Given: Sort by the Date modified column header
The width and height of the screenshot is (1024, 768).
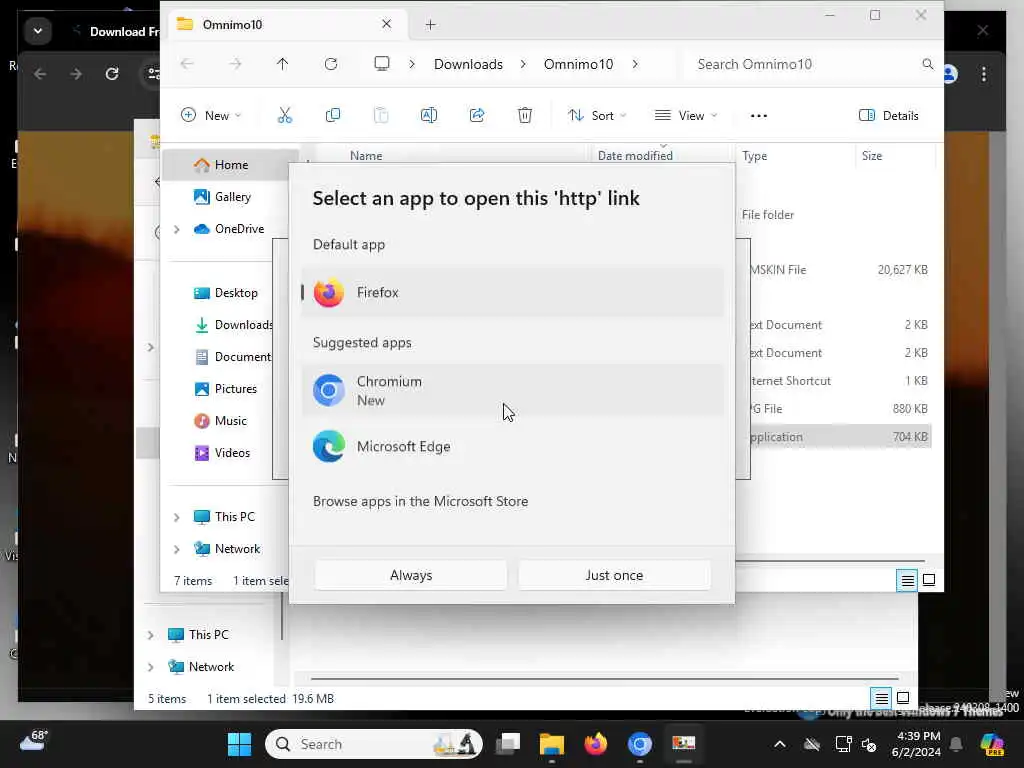Looking at the screenshot, I should tap(635, 155).
